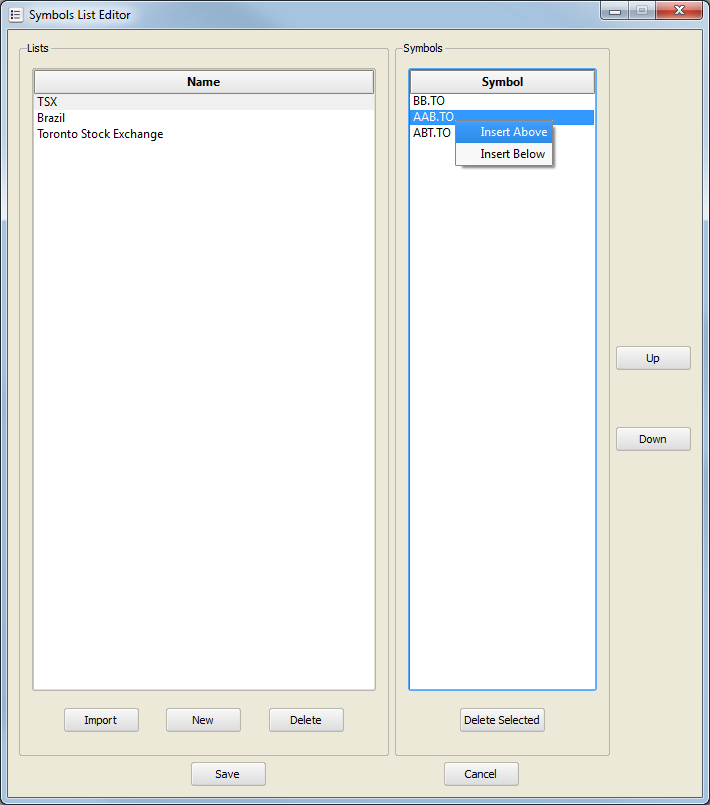Select the Brazil list entry

pyautogui.click(x=51, y=118)
